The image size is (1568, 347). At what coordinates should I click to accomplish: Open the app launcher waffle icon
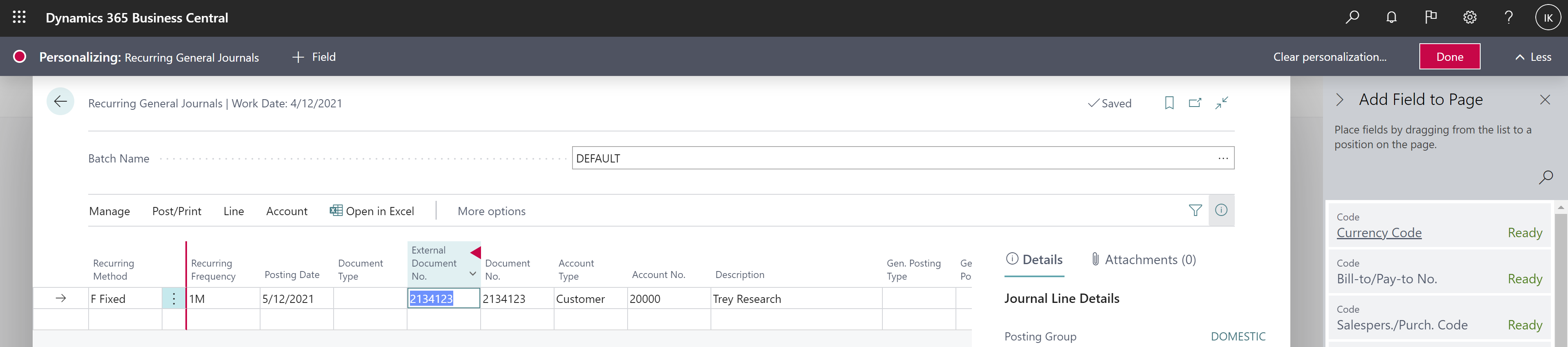pyautogui.click(x=19, y=18)
